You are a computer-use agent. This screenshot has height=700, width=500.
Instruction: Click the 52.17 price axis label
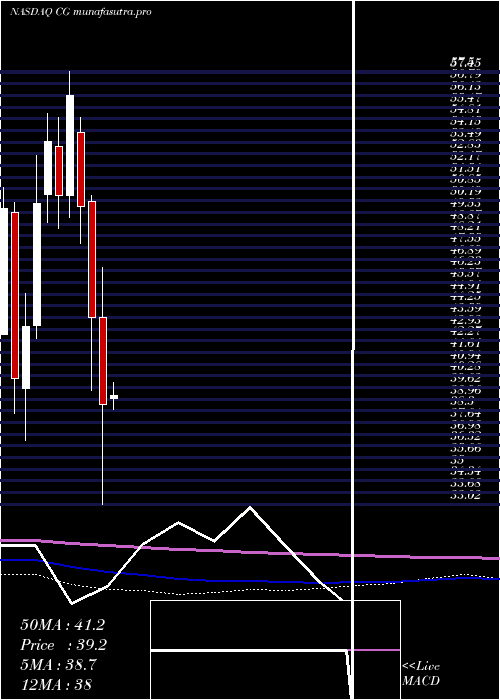point(465,157)
